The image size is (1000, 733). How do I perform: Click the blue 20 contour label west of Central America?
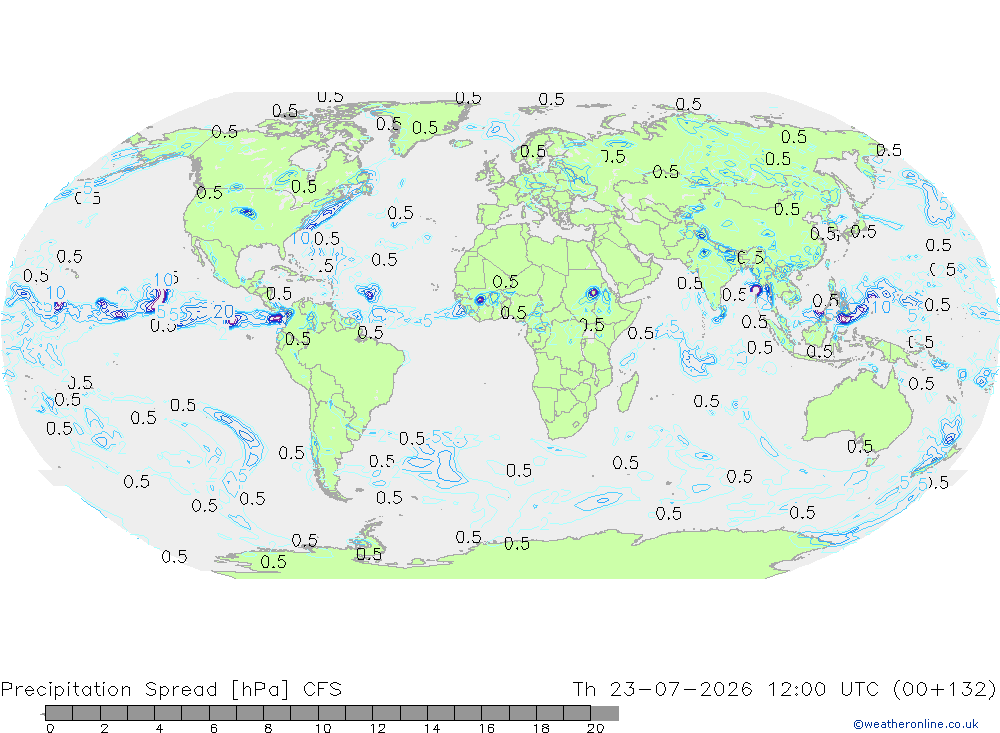coord(223,311)
